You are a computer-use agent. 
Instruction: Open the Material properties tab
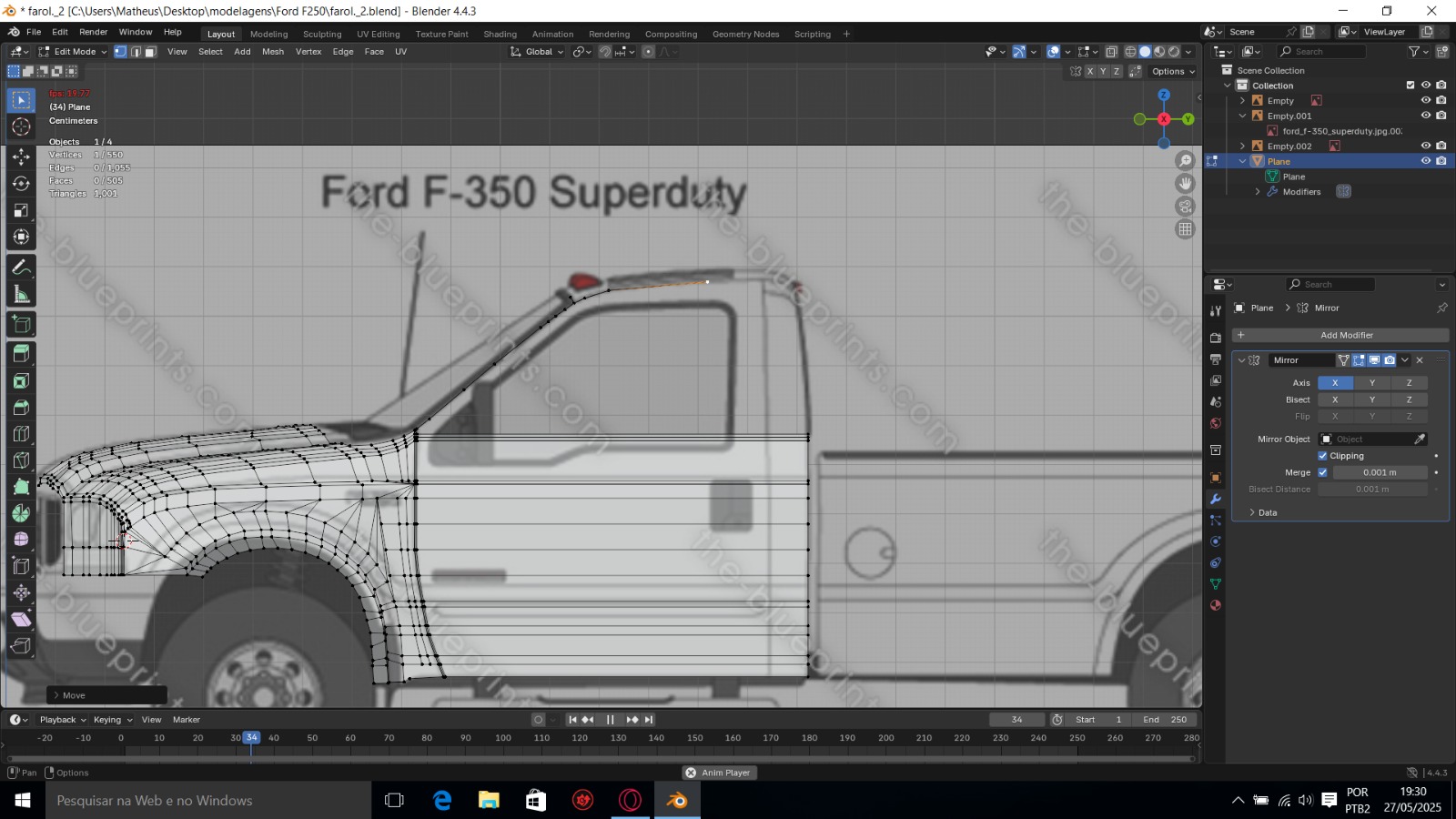pyautogui.click(x=1216, y=605)
